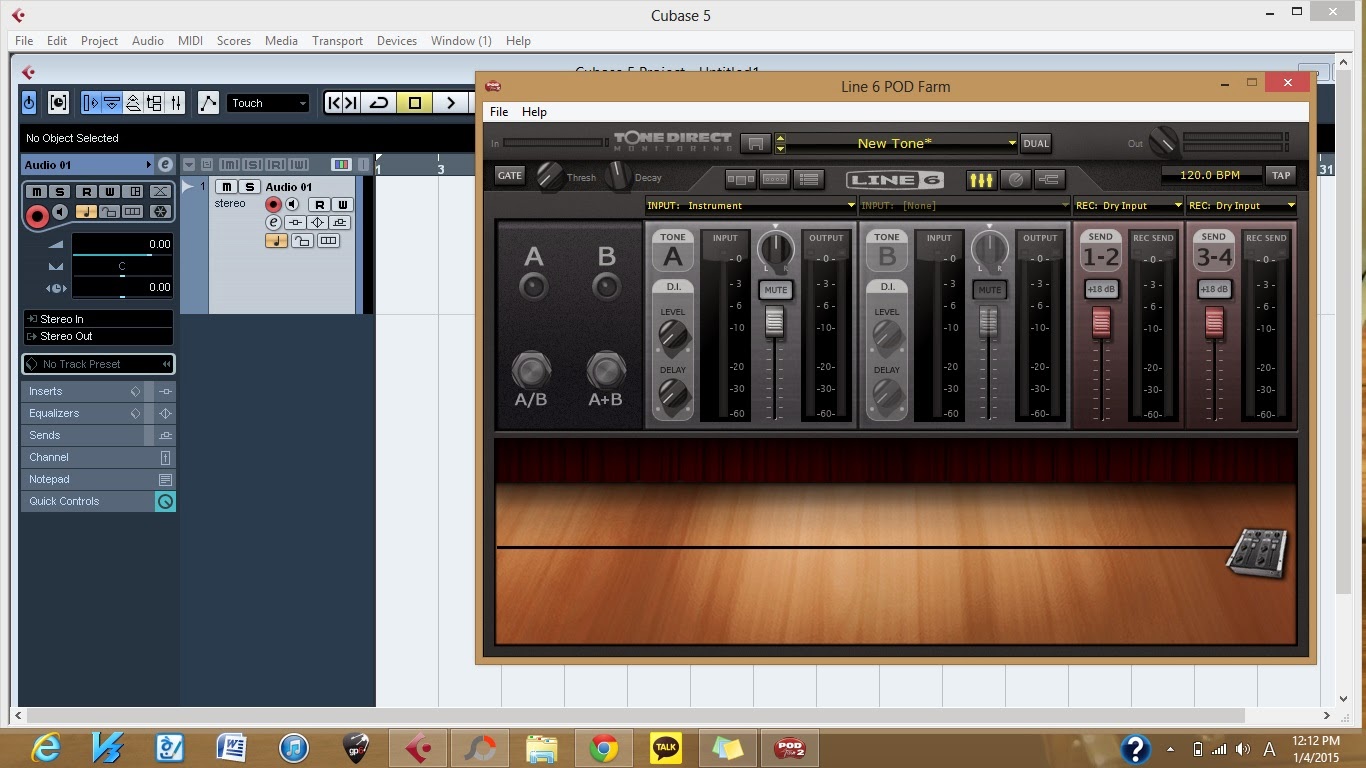This screenshot has width=1366, height=768.
Task: Click POD Farm Out volume knob
Action: (1163, 142)
